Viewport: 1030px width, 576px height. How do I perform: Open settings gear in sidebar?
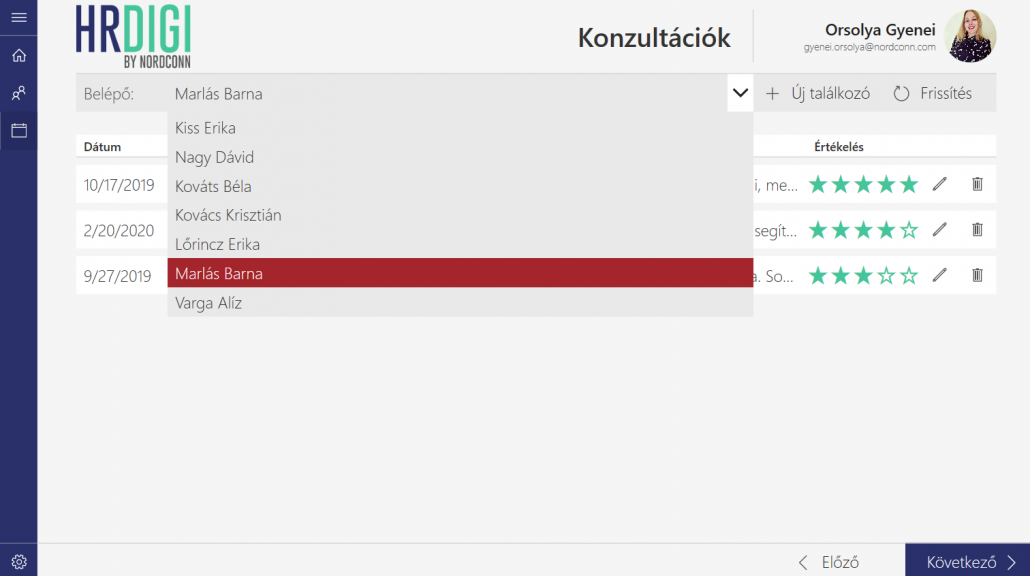(18, 561)
